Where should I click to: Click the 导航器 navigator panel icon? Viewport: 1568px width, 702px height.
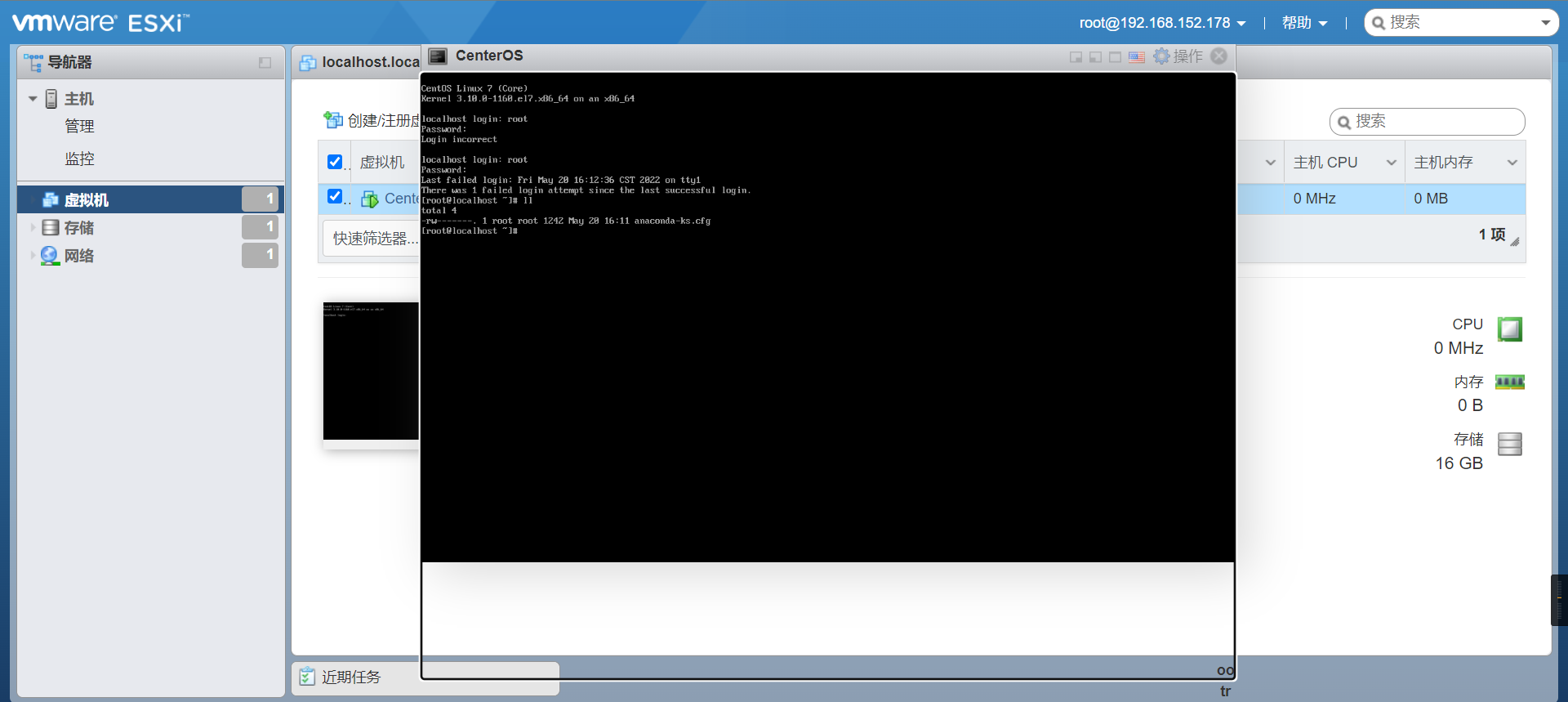(x=33, y=63)
